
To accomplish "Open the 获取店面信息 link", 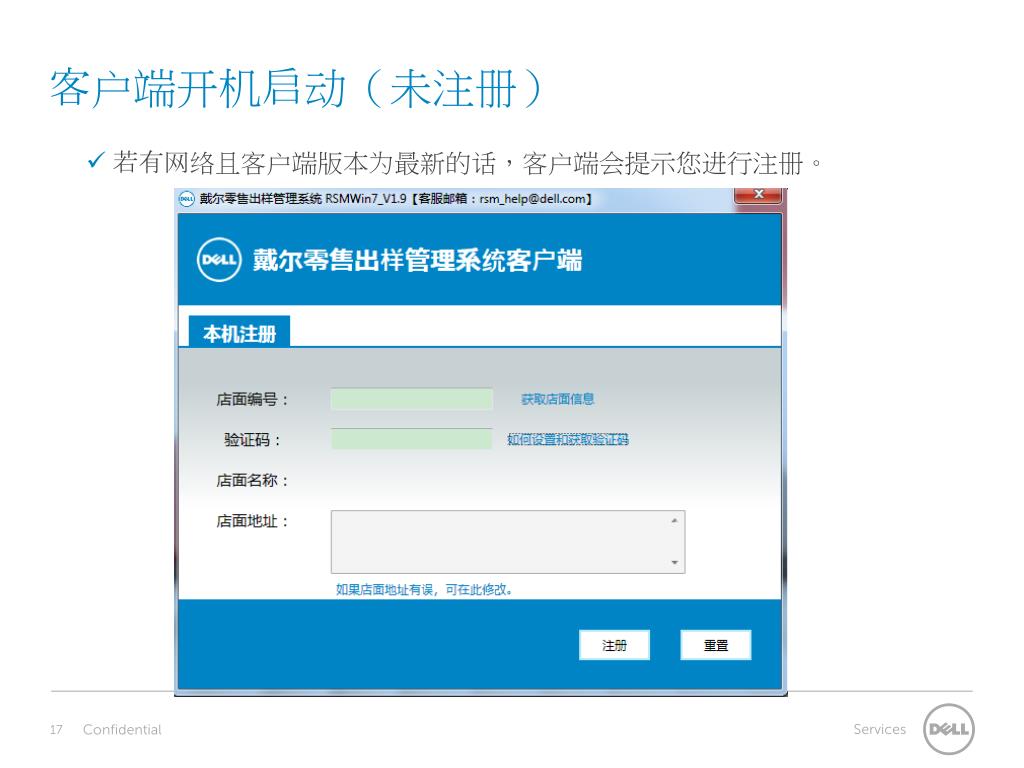I will [x=557, y=399].
